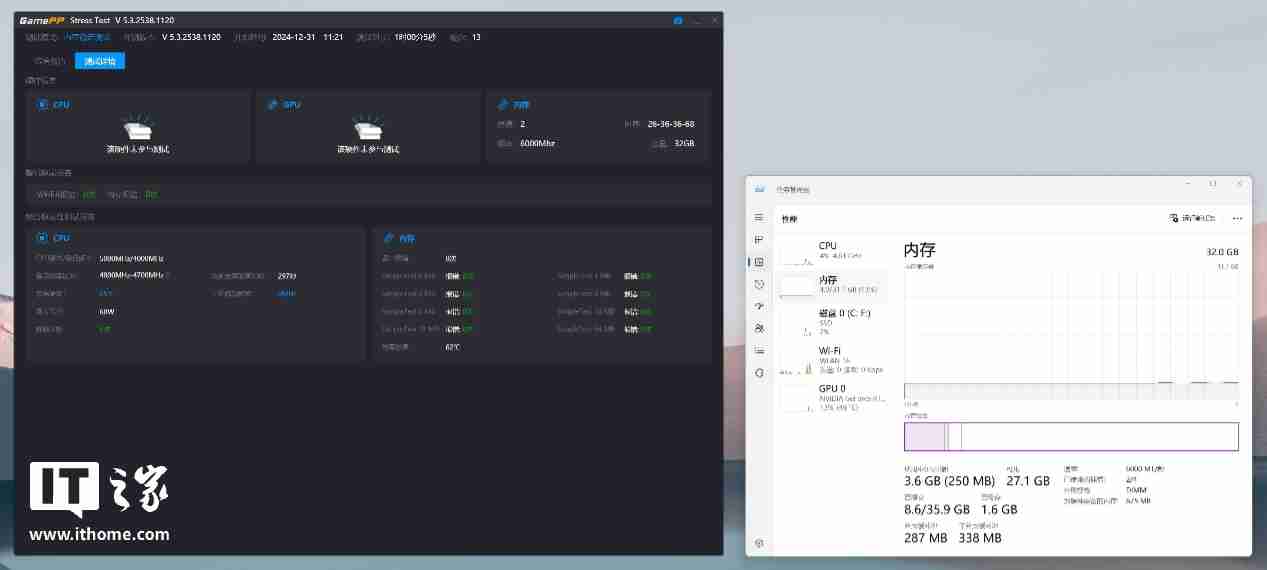Open Task Manager hamburger navigation menu

759,217
